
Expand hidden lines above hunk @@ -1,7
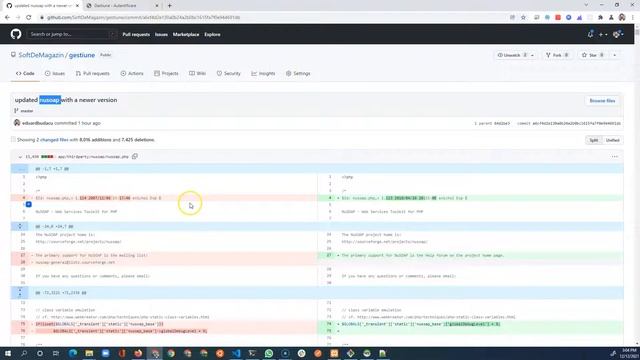coord(20,169)
